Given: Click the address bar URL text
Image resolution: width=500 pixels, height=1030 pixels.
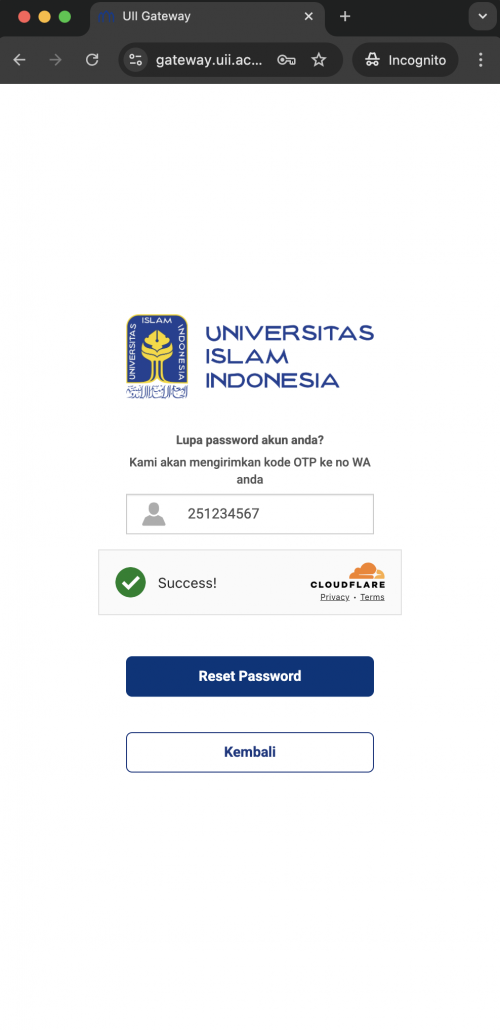Looking at the screenshot, I should click(209, 60).
